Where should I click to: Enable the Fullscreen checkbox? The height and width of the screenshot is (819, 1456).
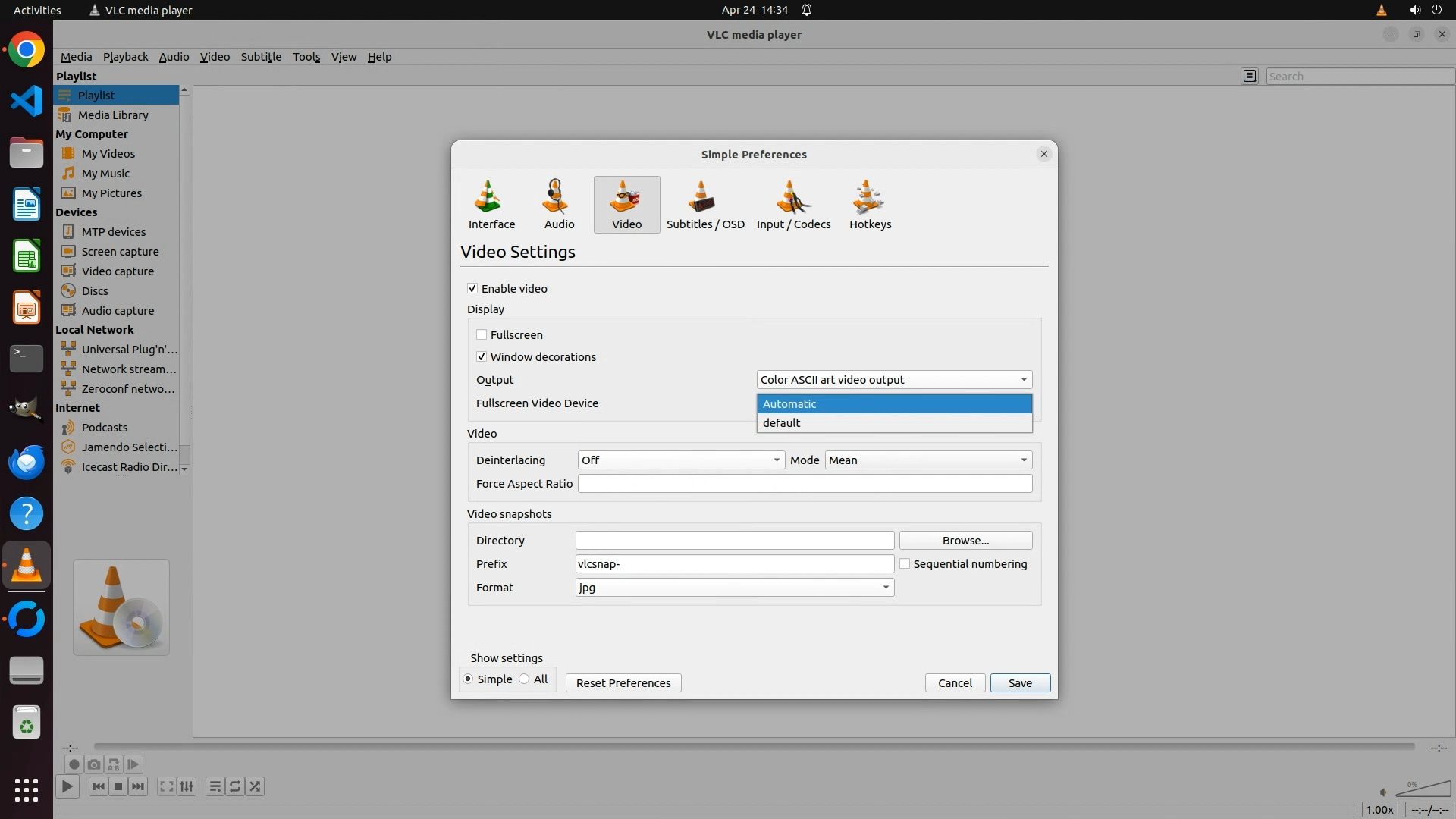[482, 334]
